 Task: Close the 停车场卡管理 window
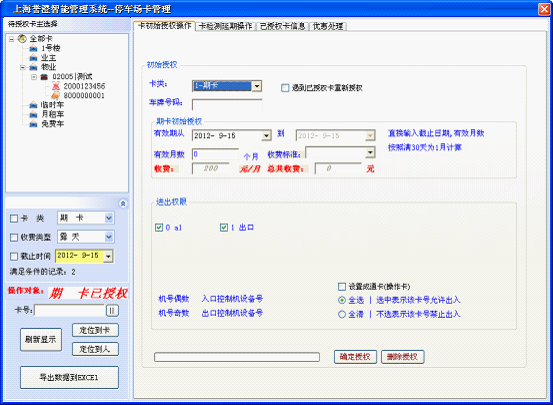pos(544,9)
